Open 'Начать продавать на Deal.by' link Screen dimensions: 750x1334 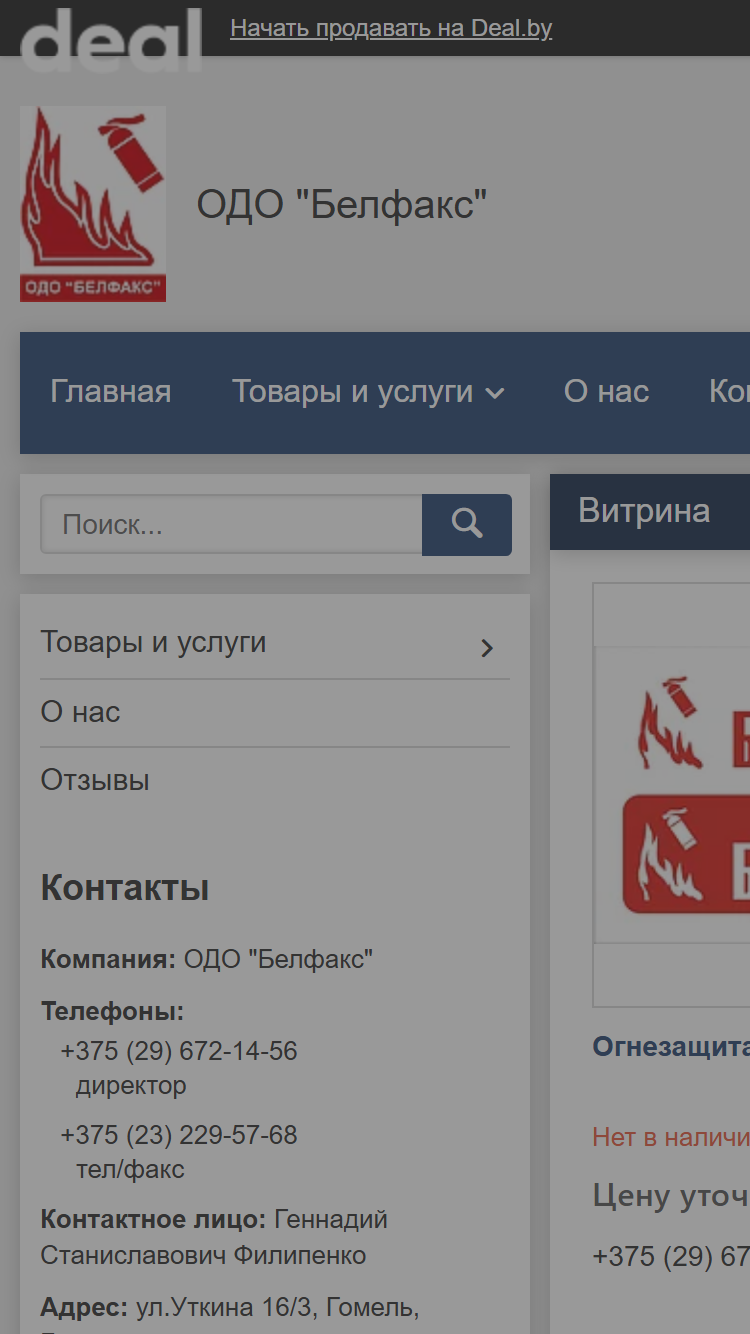point(391,28)
